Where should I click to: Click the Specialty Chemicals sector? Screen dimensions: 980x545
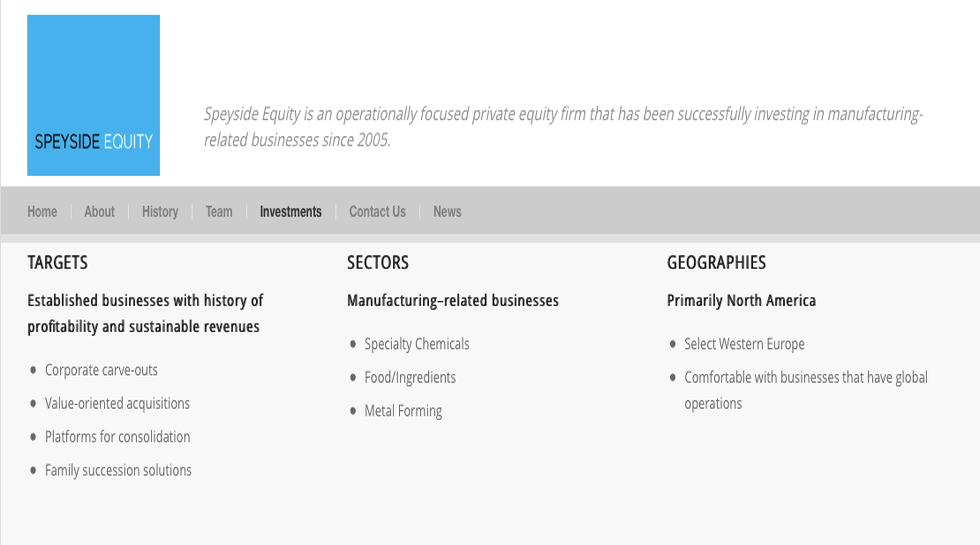[x=416, y=344]
